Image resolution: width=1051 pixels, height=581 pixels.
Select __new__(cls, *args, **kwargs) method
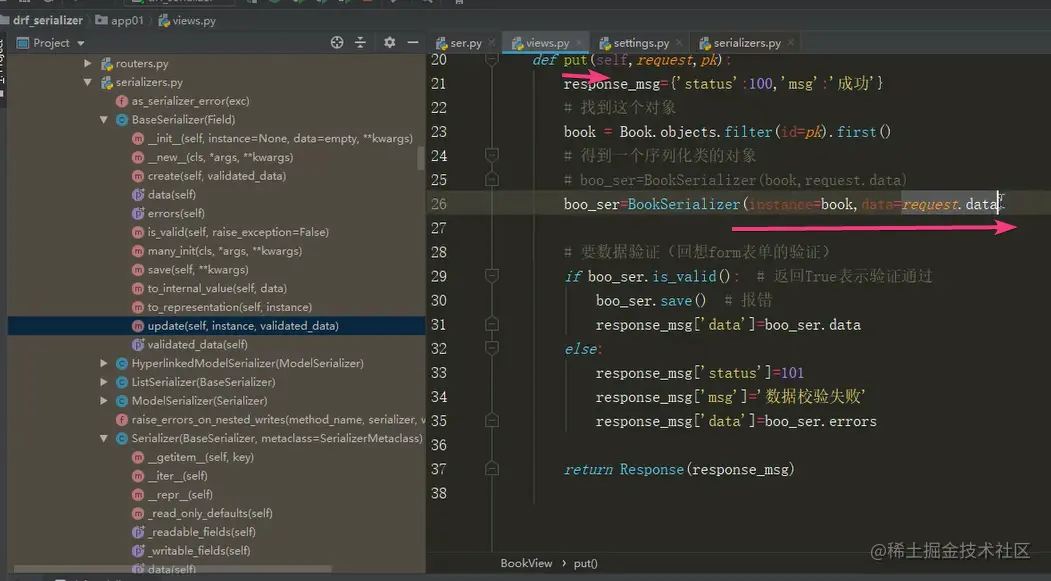(x=220, y=157)
